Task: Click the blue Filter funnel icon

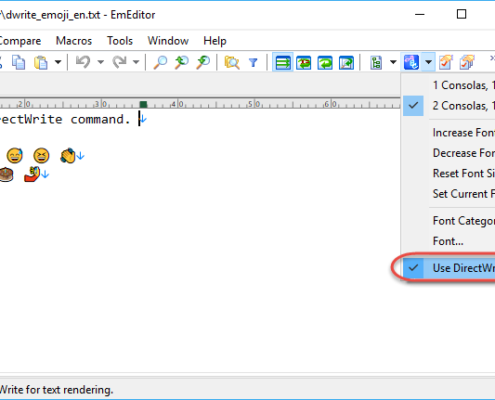Action: (x=253, y=62)
